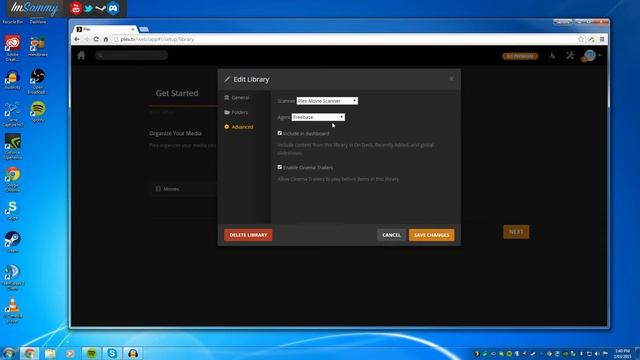Click Cancel in Edit Library dialog
The image size is (640, 360).
pyautogui.click(x=391, y=235)
